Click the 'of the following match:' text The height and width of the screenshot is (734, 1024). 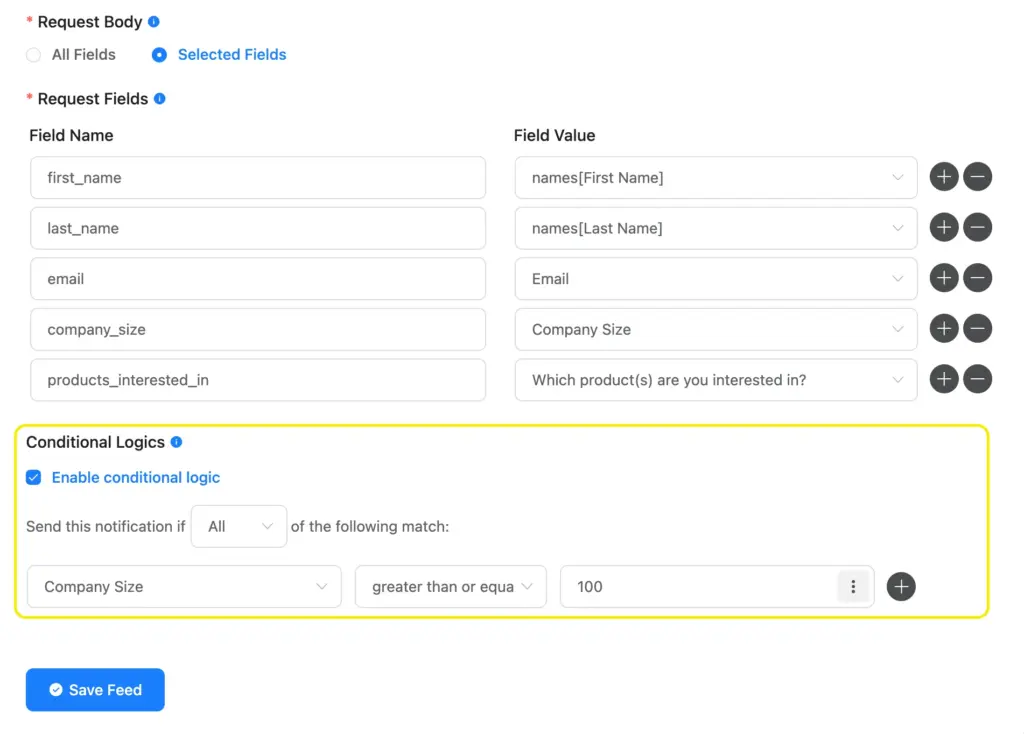point(370,526)
